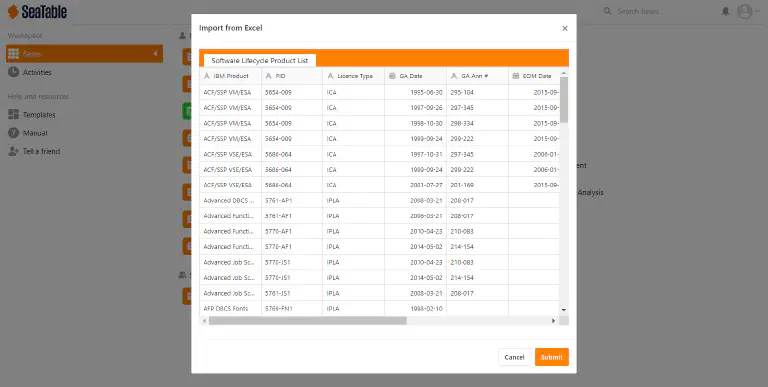Click the text type icon of GA Ann # column
768x387 pixels.
point(454,76)
